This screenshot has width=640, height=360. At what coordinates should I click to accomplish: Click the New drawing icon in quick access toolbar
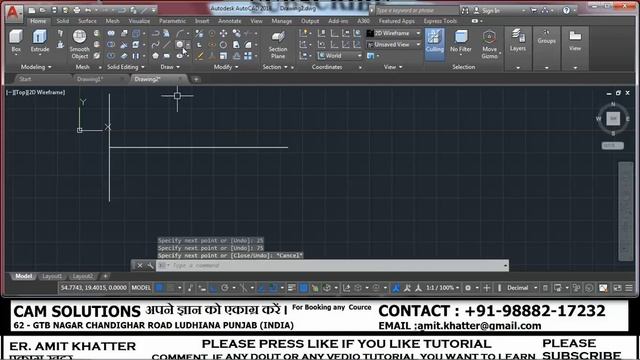click(32, 10)
